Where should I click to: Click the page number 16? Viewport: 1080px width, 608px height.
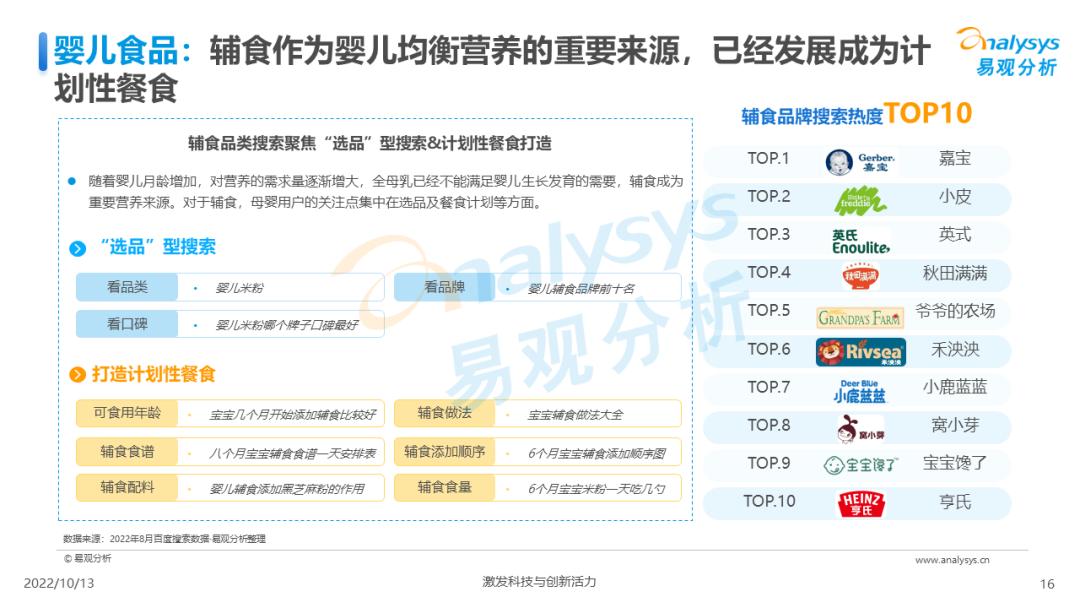(x=1047, y=584)
